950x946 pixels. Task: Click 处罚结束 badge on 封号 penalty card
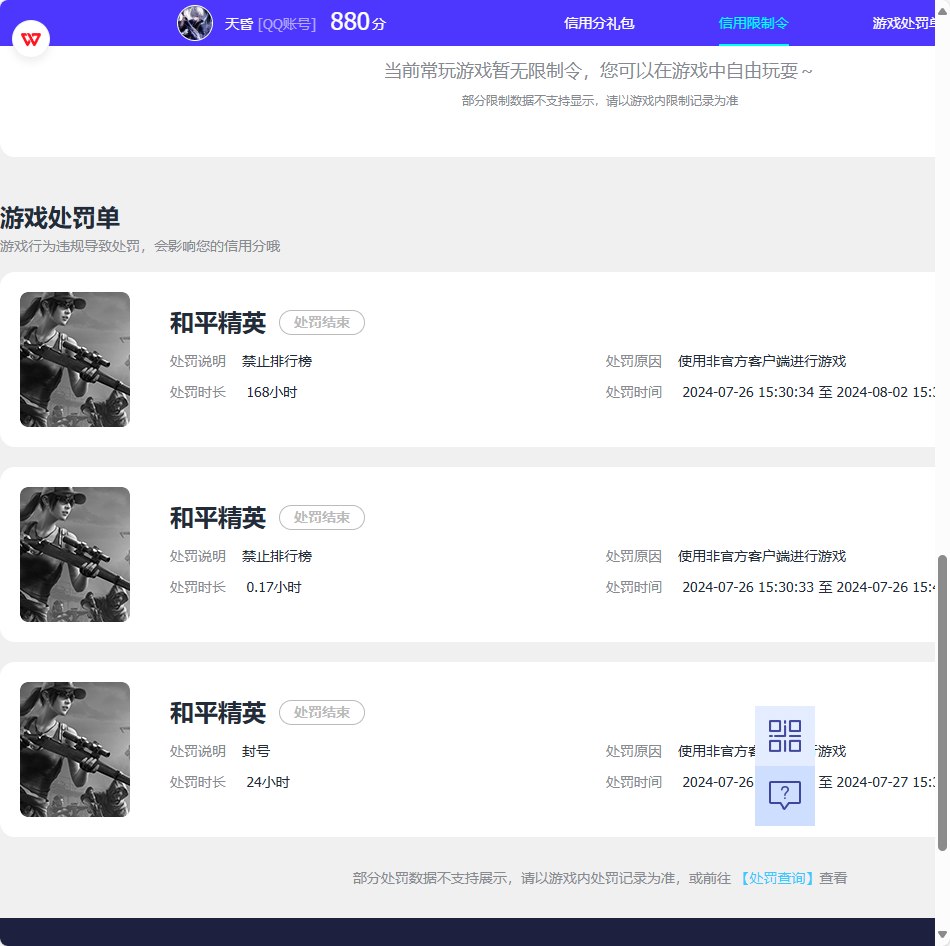pos(322,712)
